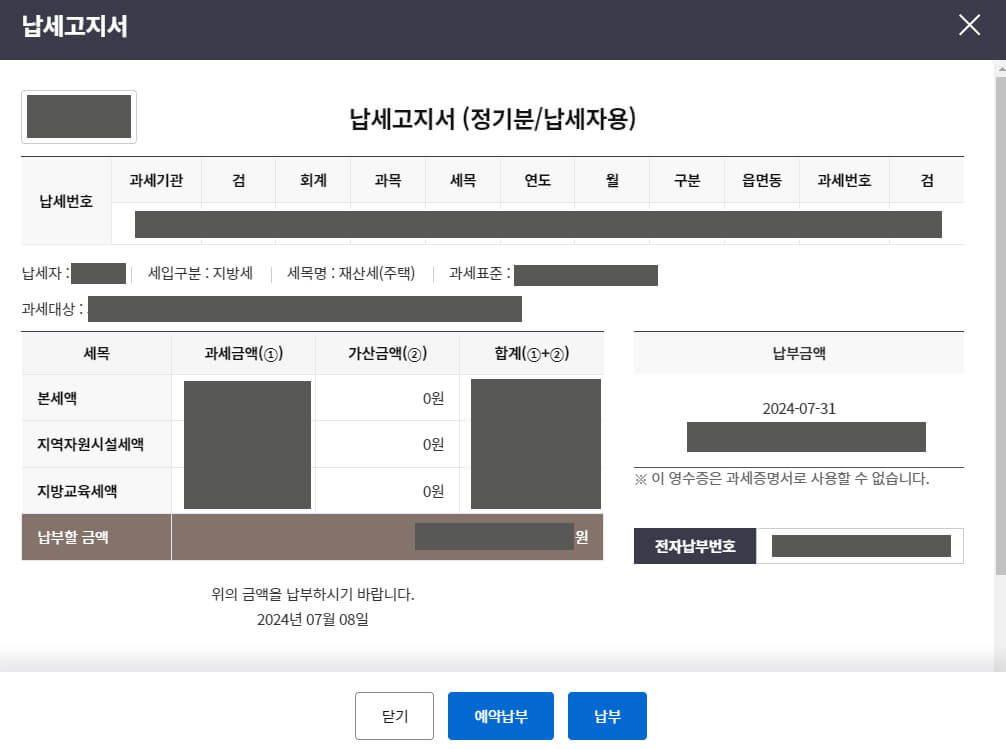1006x749 pixels.
Task: Click the 과세번호 column header
Action: pyautogui.click(x=842, y=181)
